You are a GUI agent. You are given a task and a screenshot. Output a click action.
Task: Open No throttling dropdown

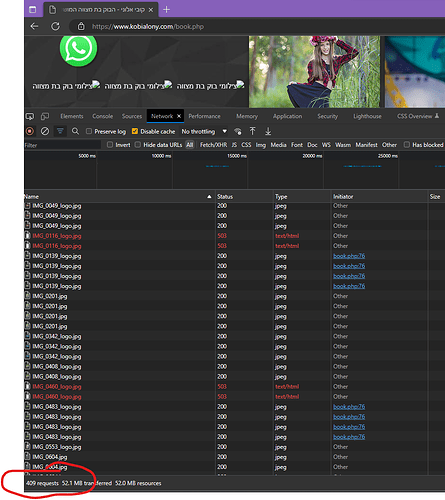point(204,131)
